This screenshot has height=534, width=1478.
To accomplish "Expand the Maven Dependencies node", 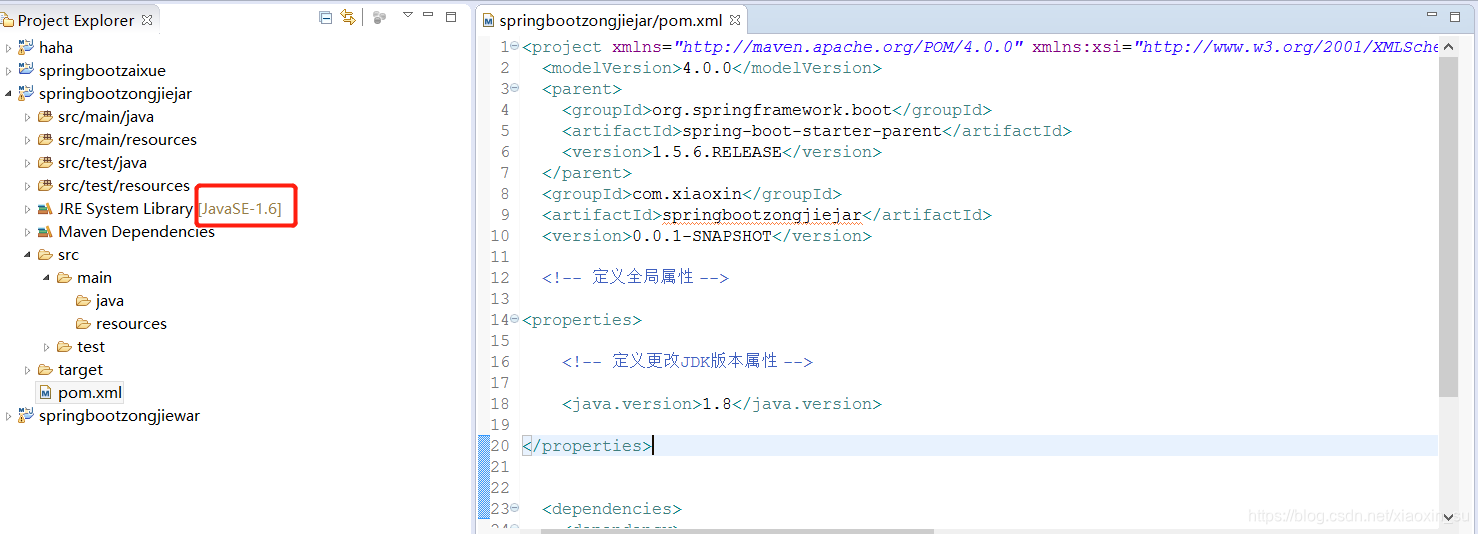I will [28, 231].
